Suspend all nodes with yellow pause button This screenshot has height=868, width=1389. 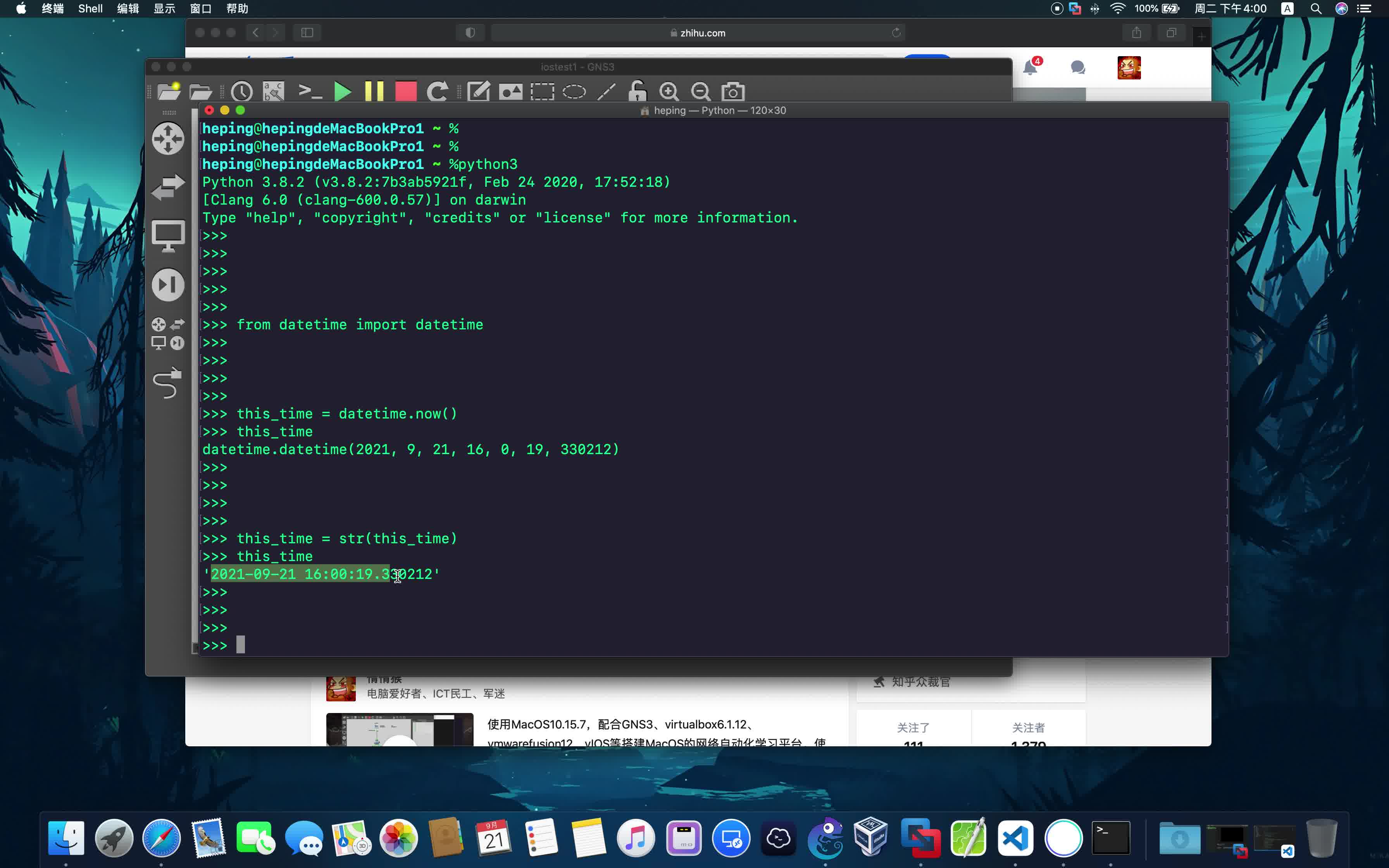[374, 92]
